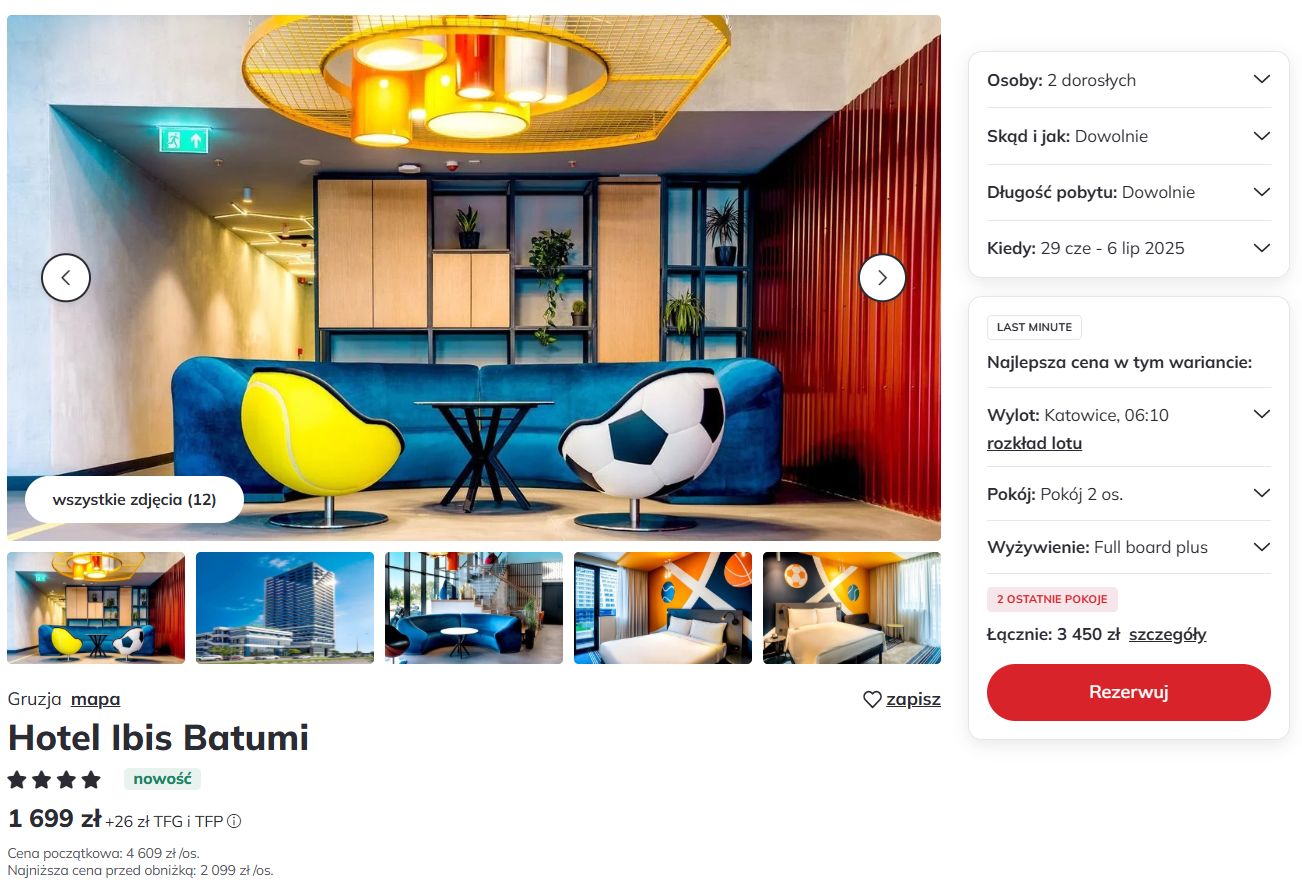Select the lobby staircase thumbnail

click(x=474, y=608)
